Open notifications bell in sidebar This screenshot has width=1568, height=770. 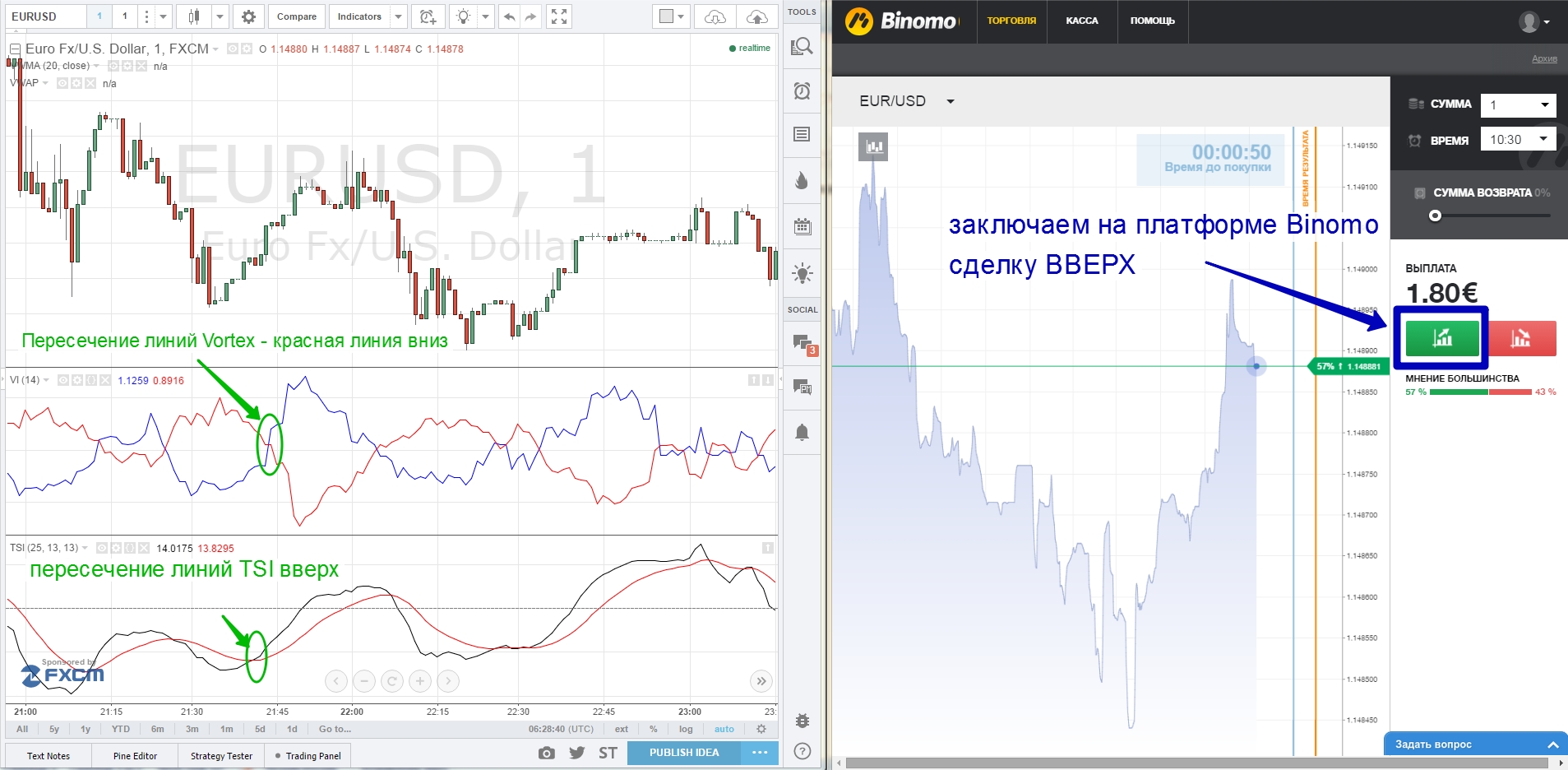click(802, 432)
